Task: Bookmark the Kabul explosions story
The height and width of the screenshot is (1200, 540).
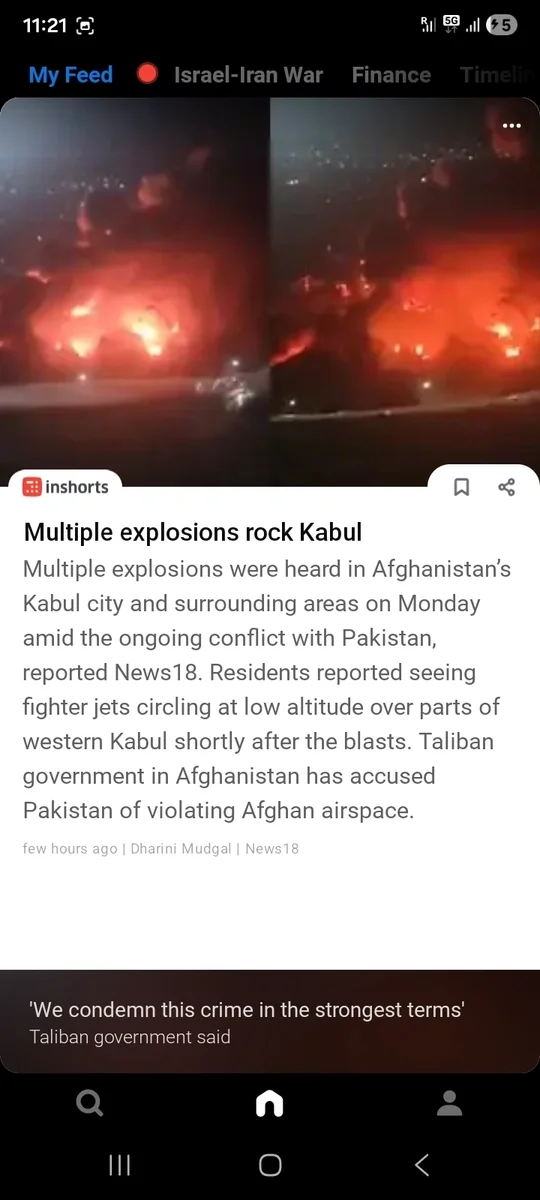Action: click(x=462, y=487)
